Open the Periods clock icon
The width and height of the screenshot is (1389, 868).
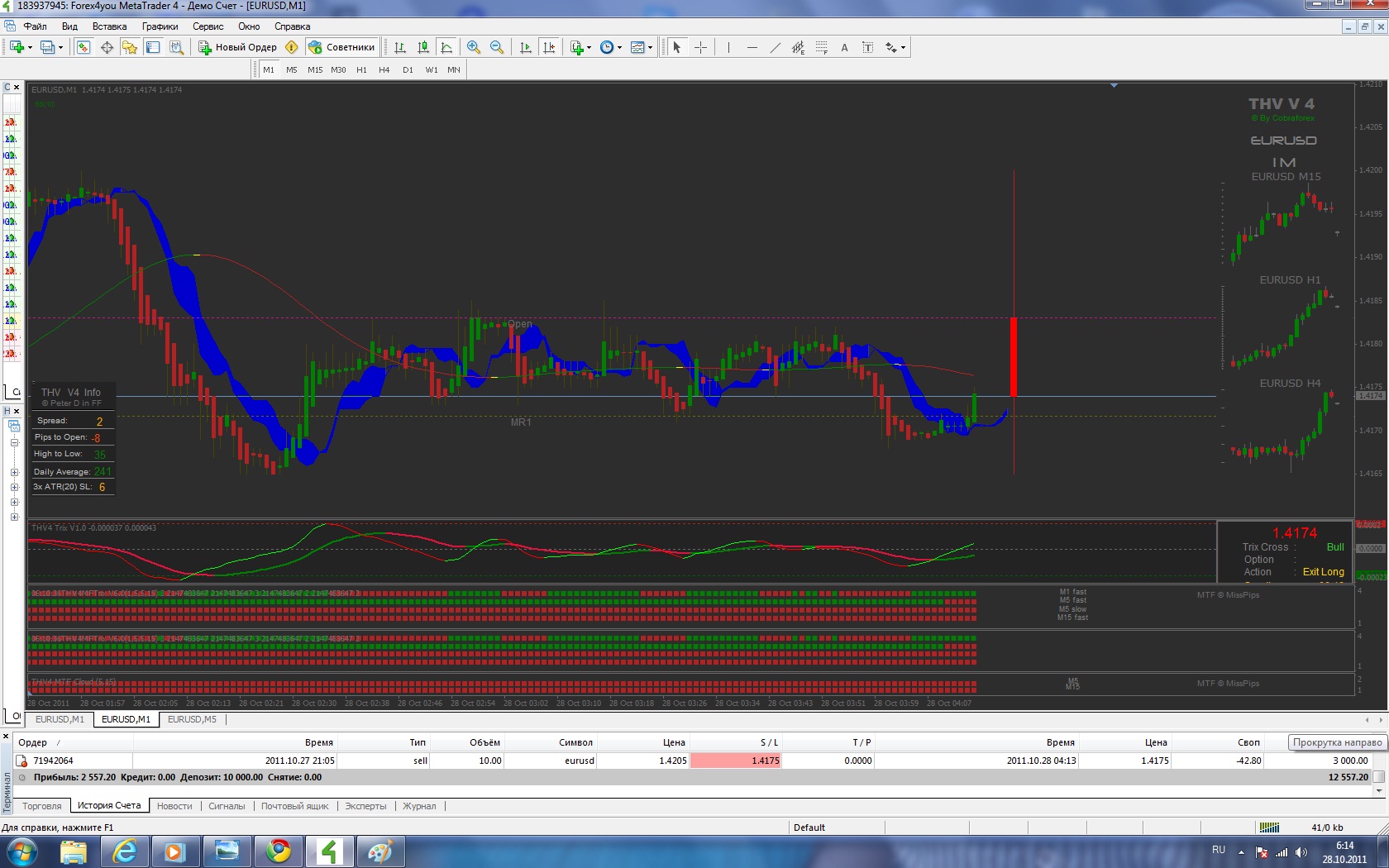click(607, 47)
